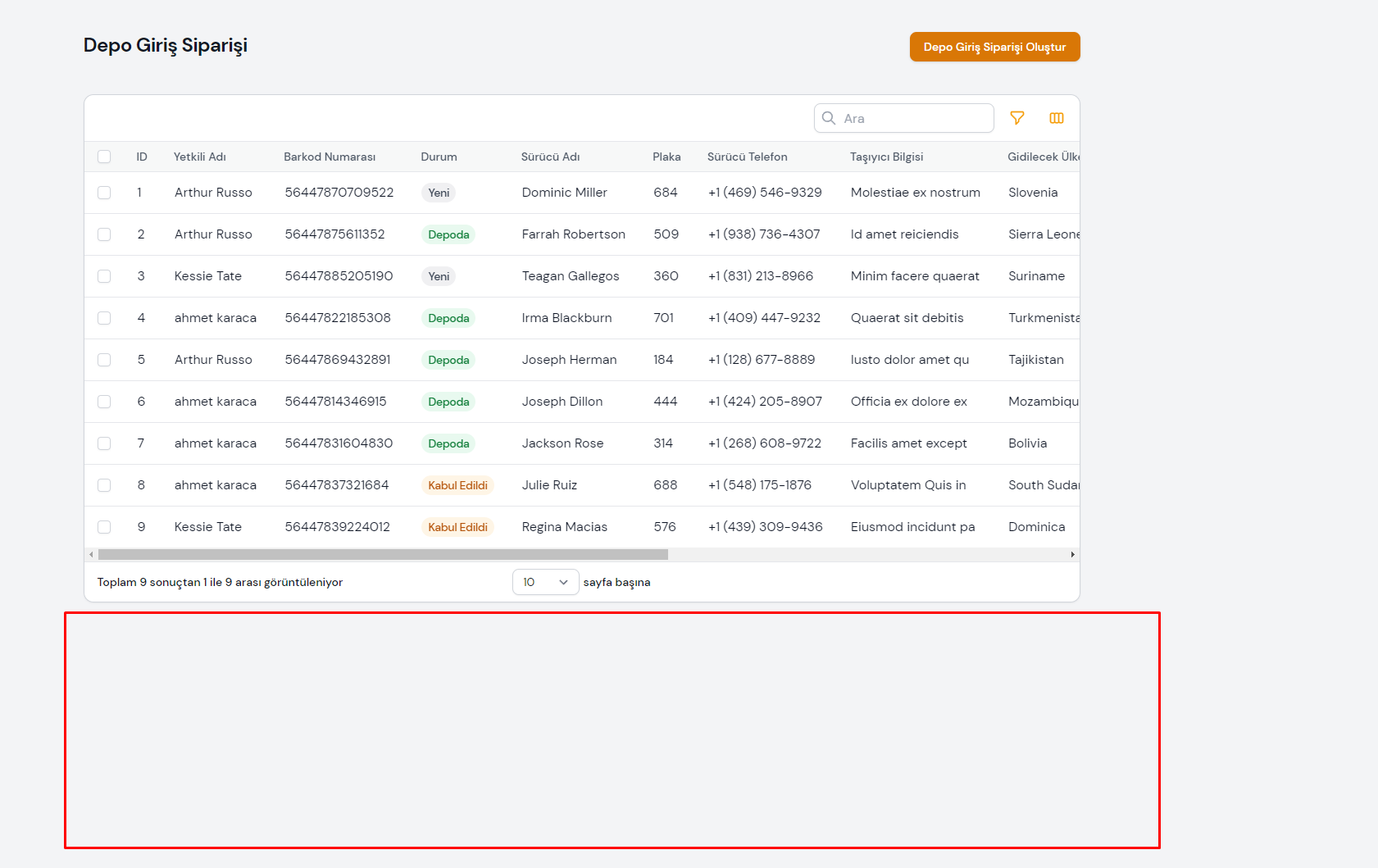Screen dimensions: 1378x868
Task: Click barcode 56447870709522
Action: click(339, 193)
